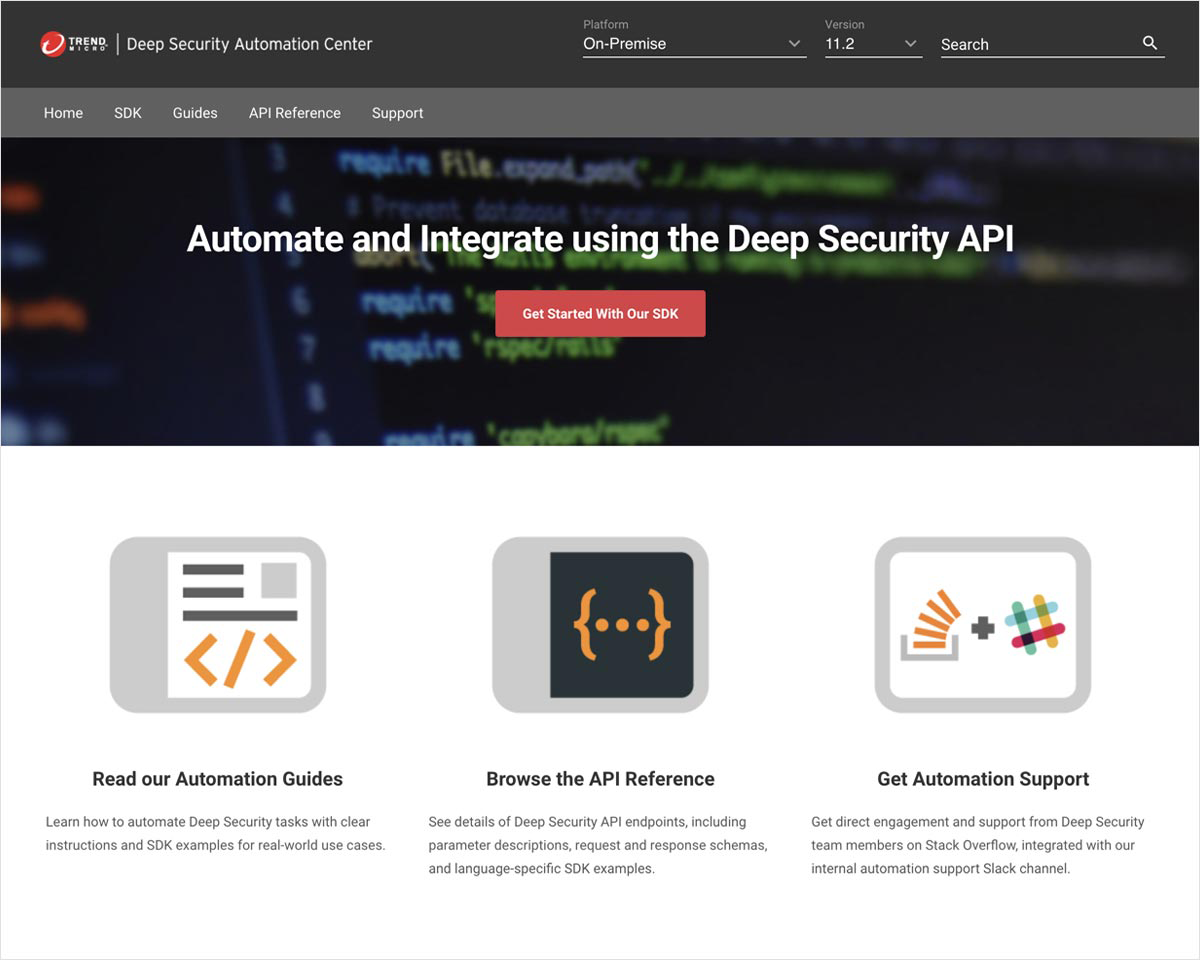Open the Support navigation item

click(x=397, y=113)
